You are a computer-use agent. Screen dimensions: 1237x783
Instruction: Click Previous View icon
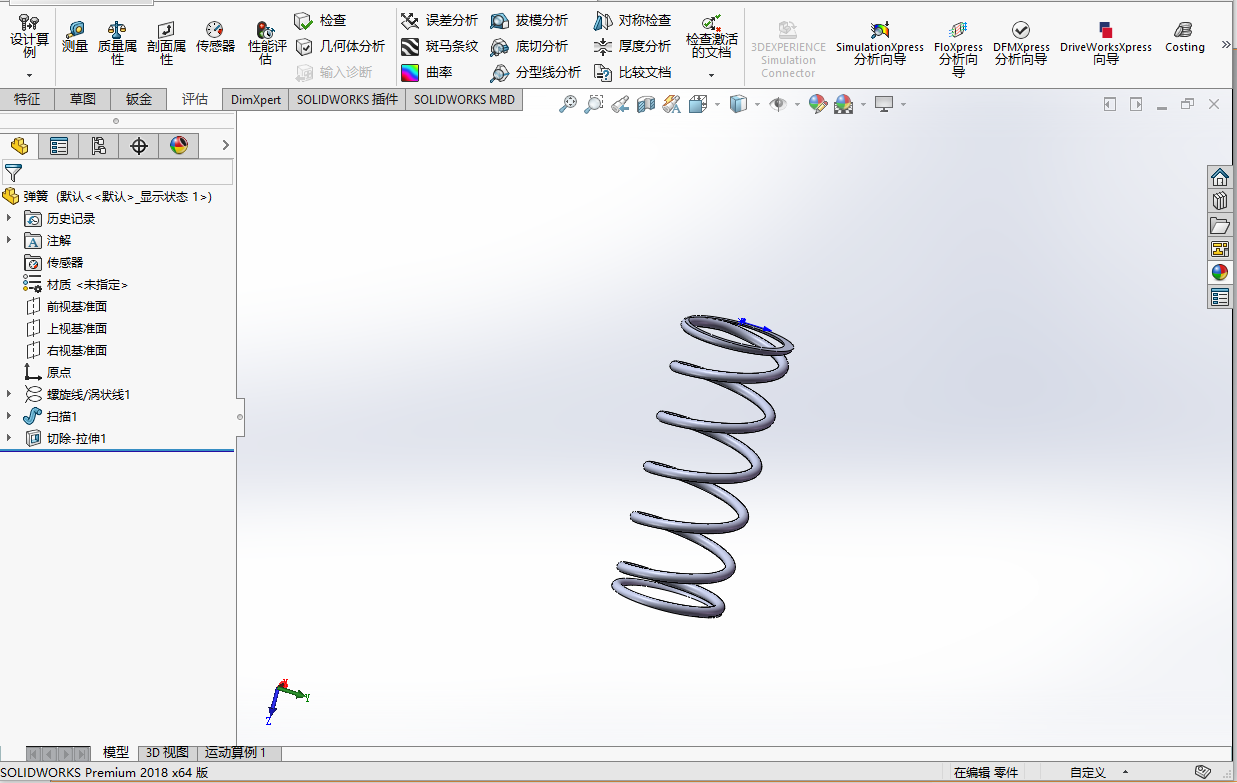620,103
